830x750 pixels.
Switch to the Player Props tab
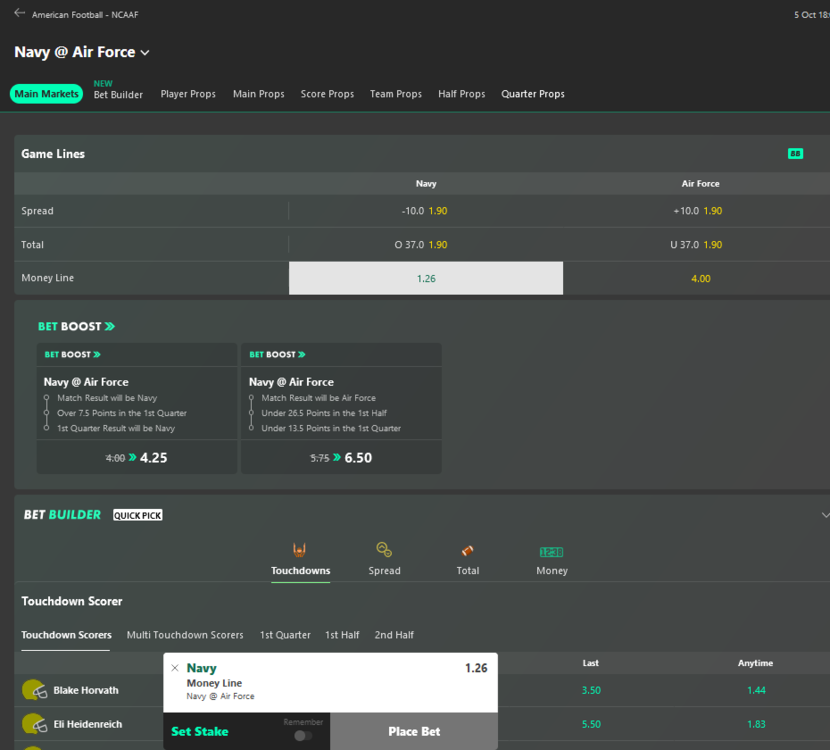click(188, 94)
